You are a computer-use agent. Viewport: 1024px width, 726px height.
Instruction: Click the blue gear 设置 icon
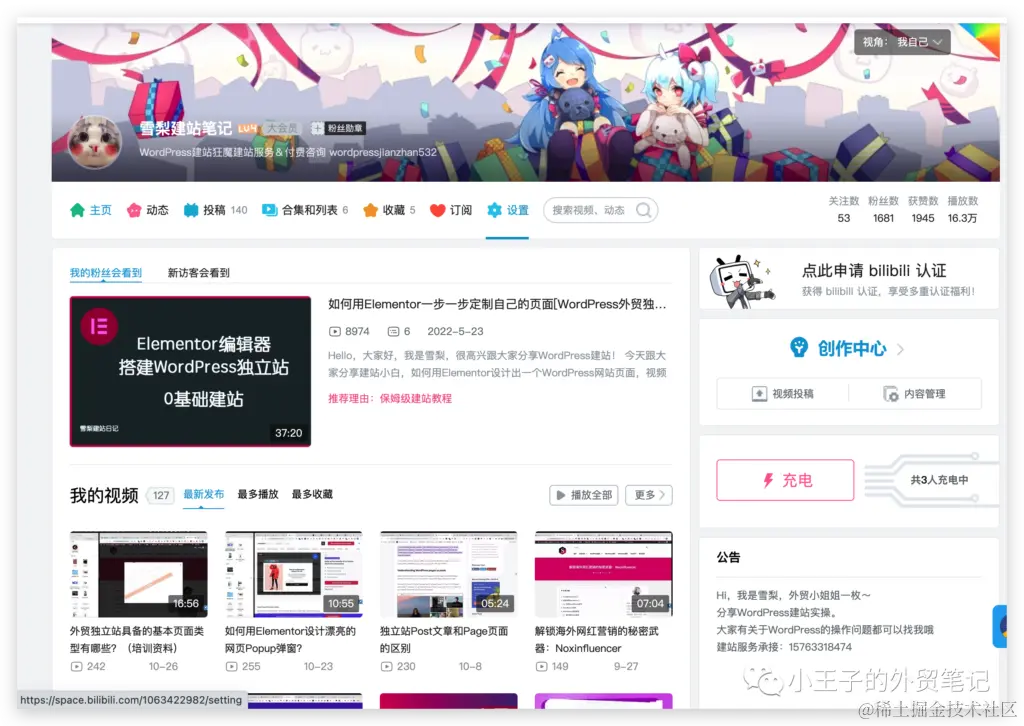[494, 210]
